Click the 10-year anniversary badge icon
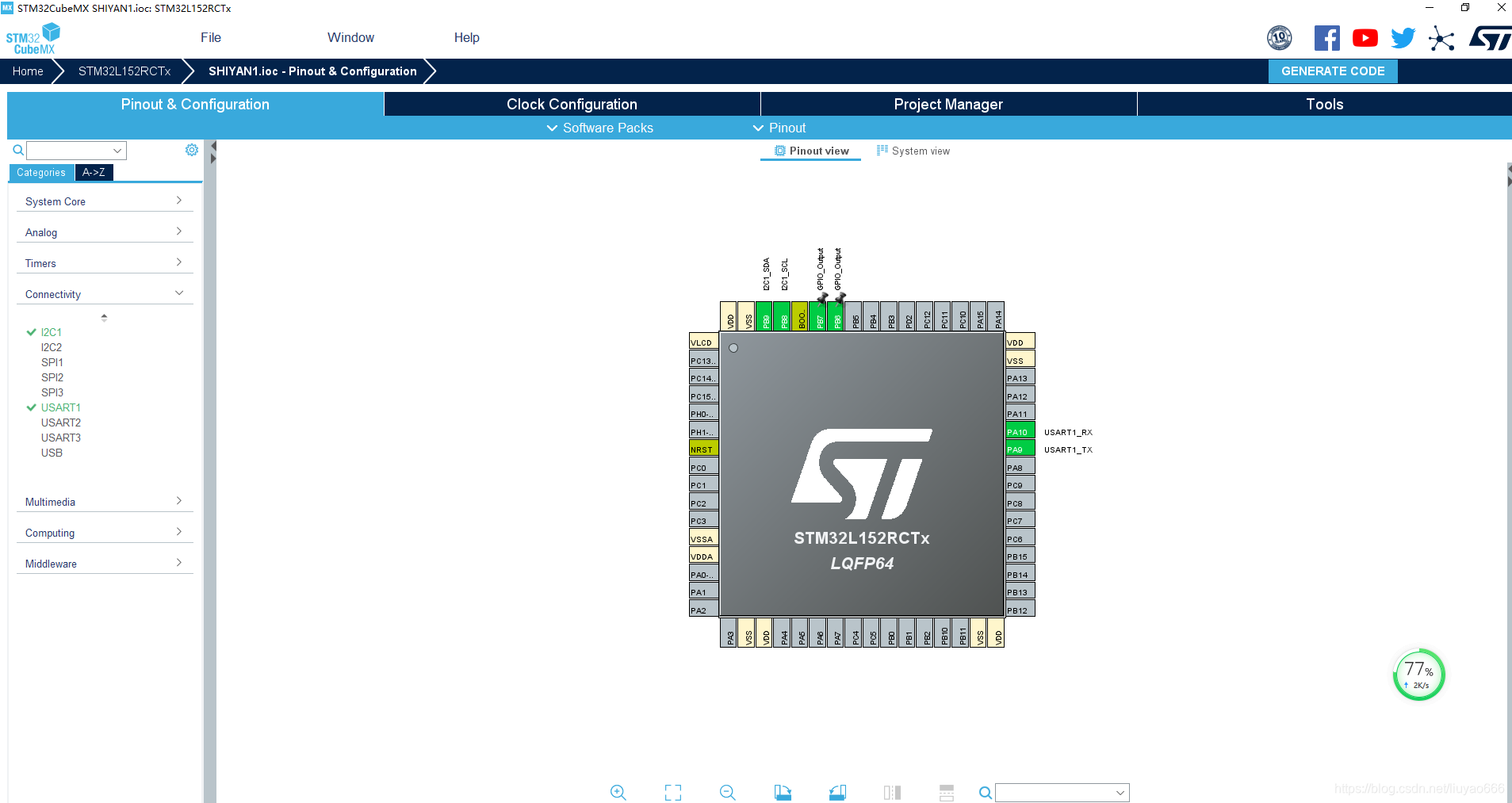1512x803 pixels. pos(1280,37)
